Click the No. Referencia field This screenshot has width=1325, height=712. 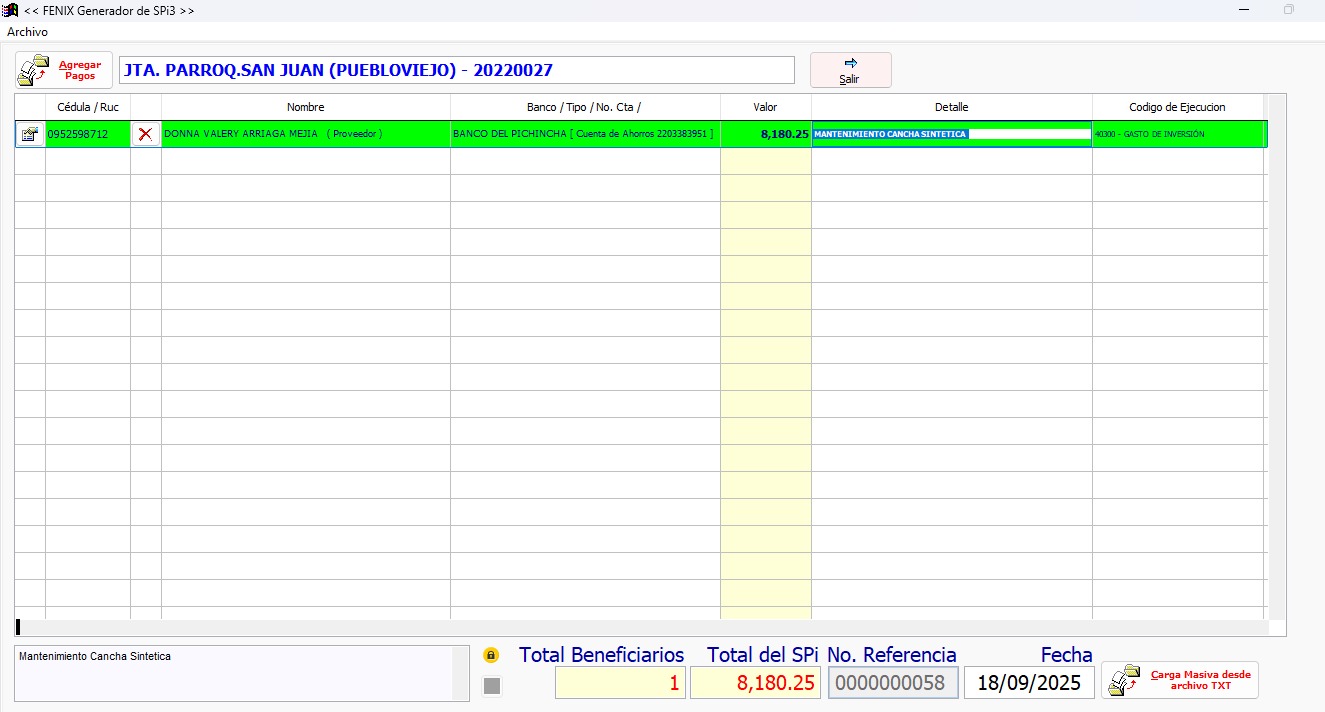[893, 683]
